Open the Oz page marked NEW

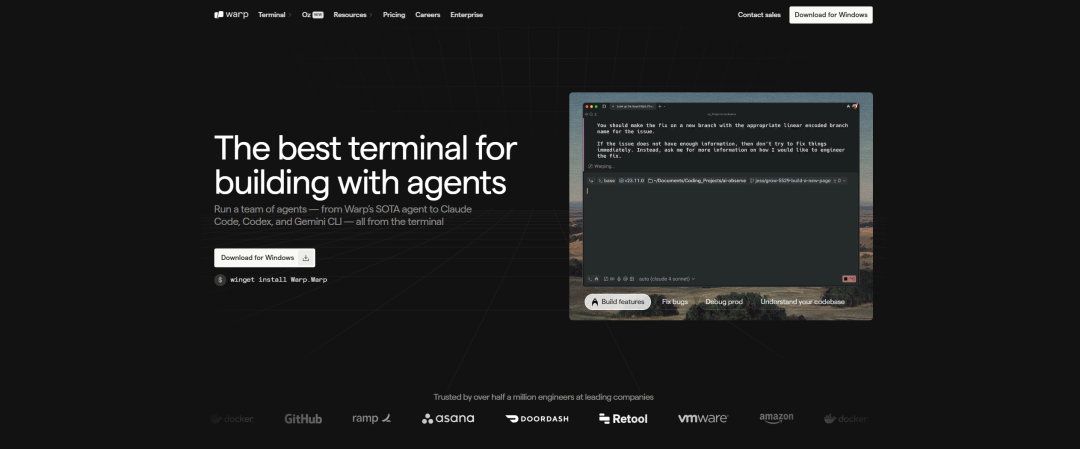(x=312, y=14)
